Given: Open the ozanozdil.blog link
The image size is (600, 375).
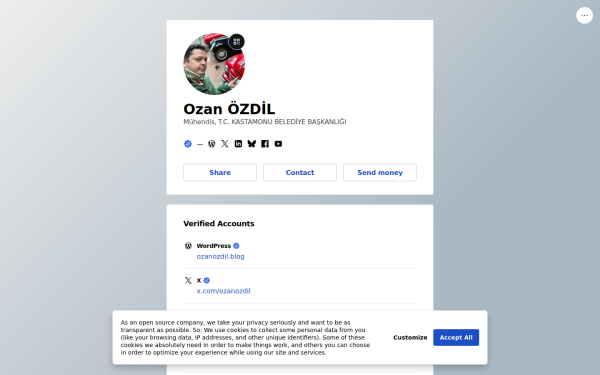Looking at the screenshot, I should (x=220, y=257).
